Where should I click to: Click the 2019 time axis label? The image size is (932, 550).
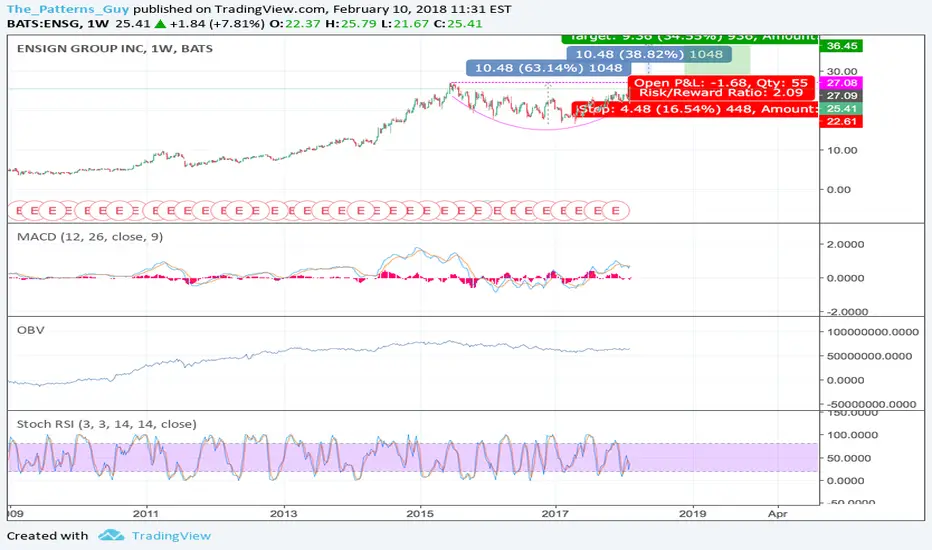click(x=692, y=513)
